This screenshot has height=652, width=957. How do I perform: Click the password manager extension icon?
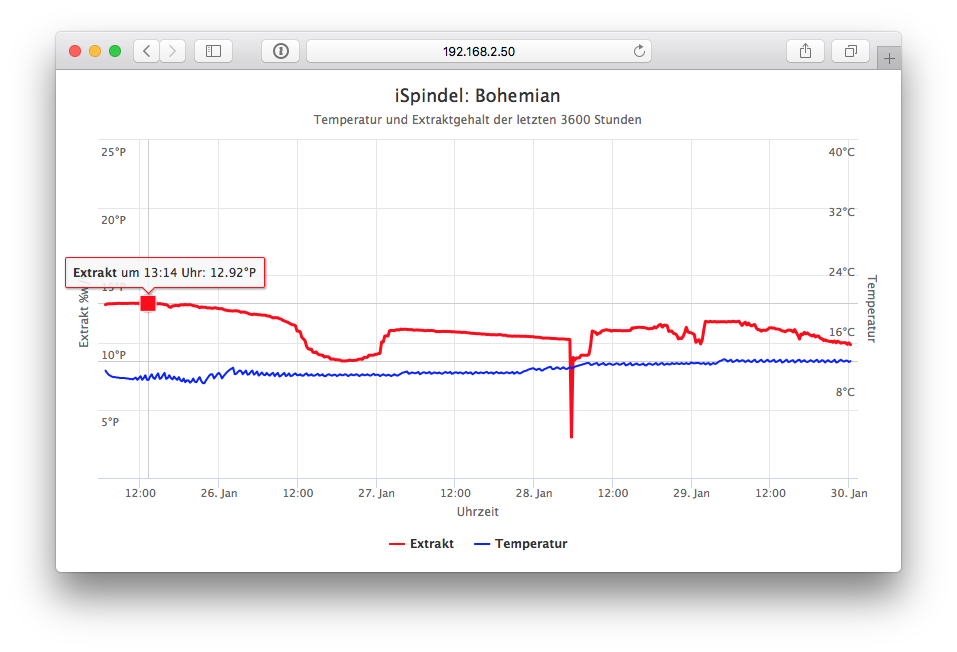coord(281,51)
